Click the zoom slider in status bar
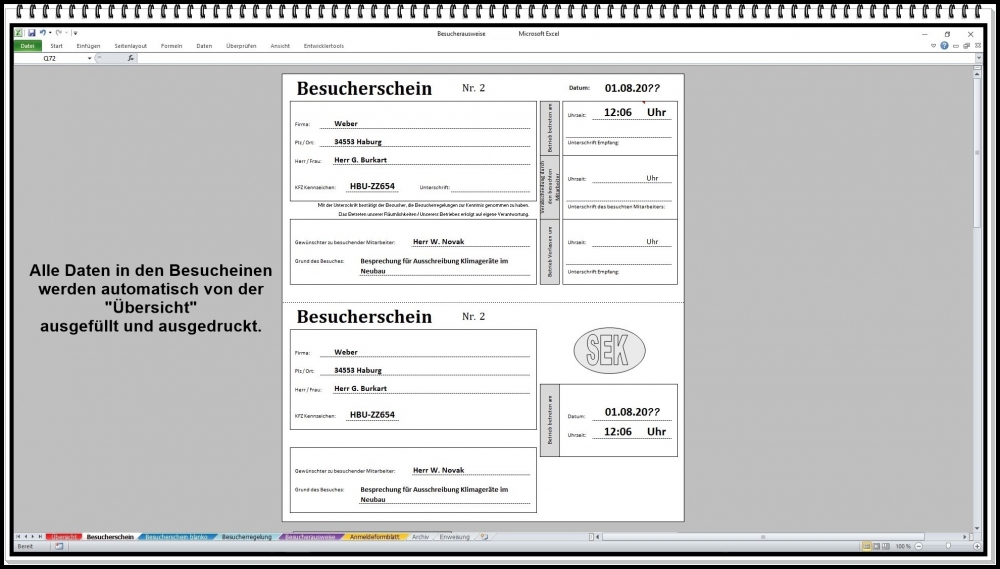This screenshot has width=1000, height=569. coord(949,546)
